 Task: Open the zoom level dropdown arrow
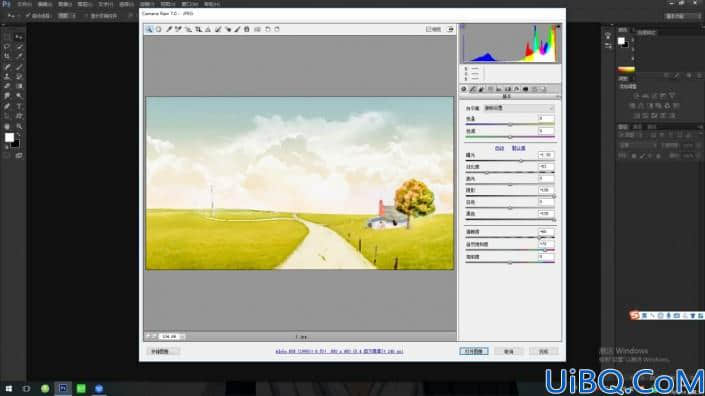(x=182, y=336)
